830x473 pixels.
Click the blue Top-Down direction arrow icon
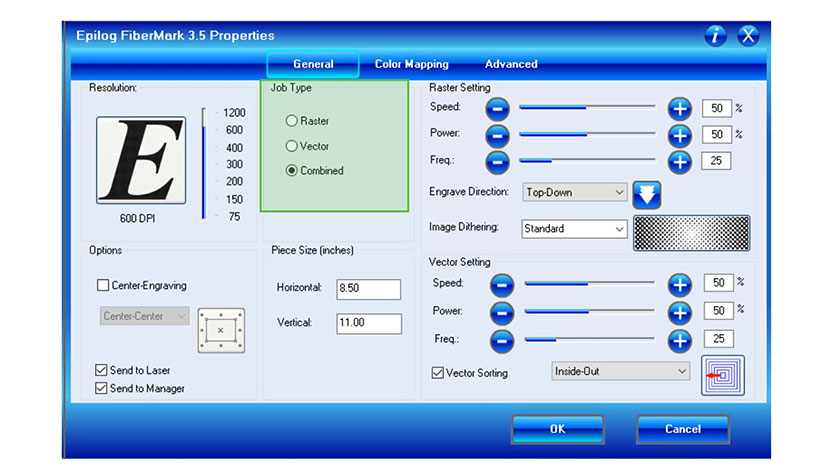pyautogui.click(x=648, y=193)
